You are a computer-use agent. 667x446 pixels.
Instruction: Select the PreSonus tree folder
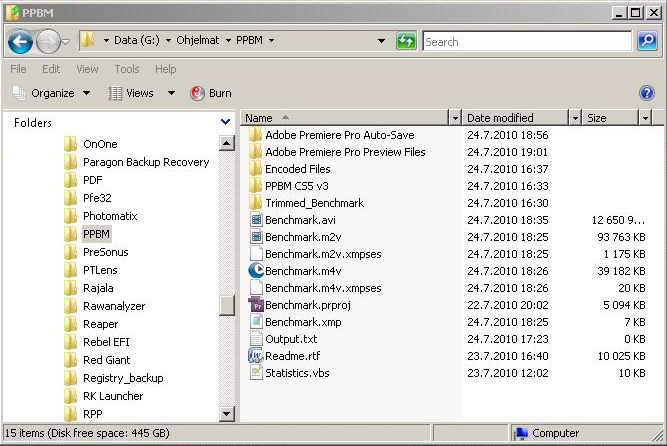pos(105,252)
